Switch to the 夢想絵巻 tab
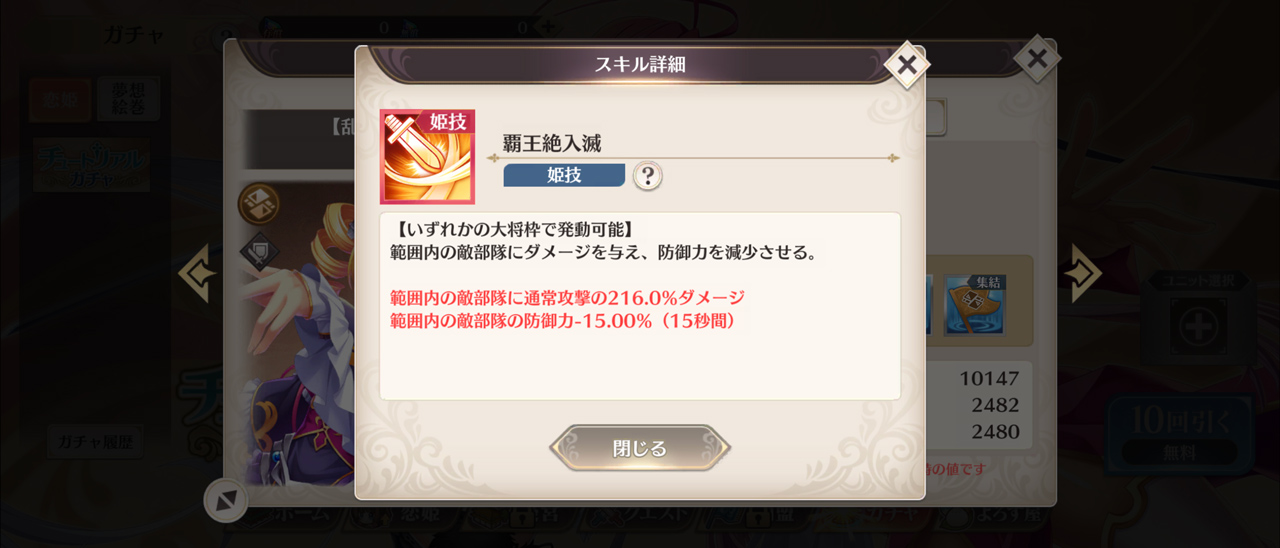 point(128,100)
